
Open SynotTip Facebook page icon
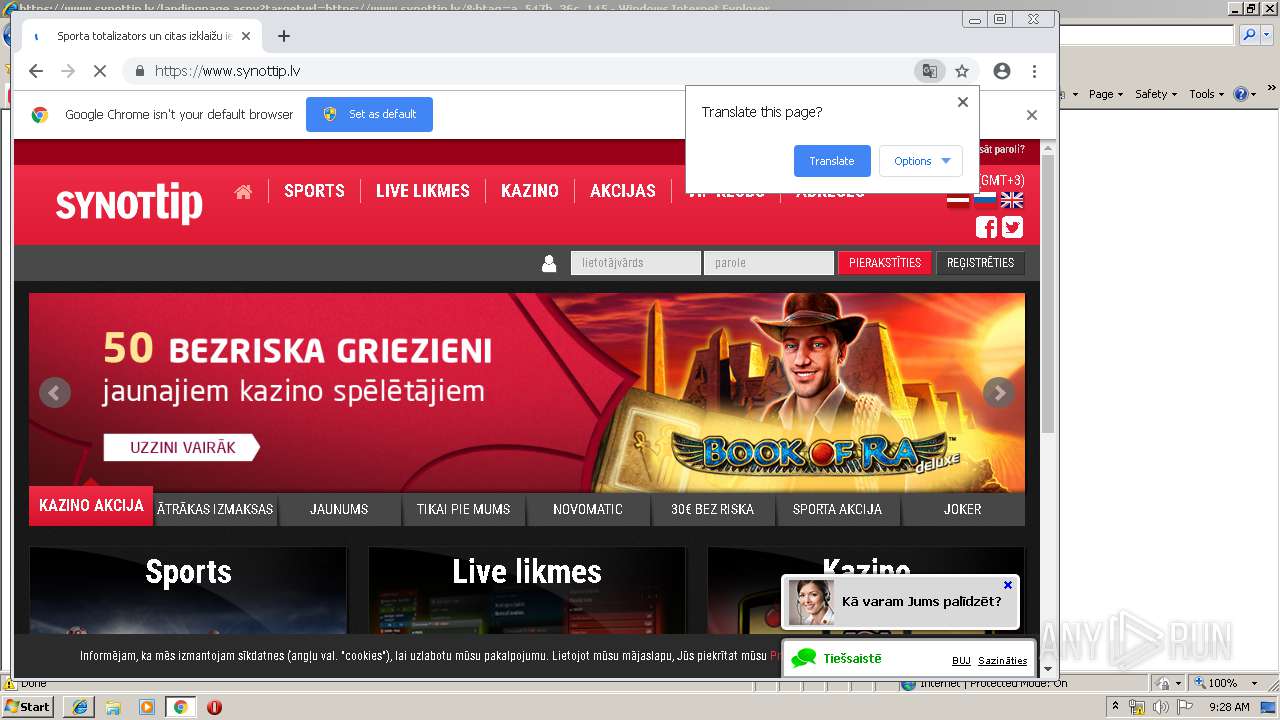[986, 227]
